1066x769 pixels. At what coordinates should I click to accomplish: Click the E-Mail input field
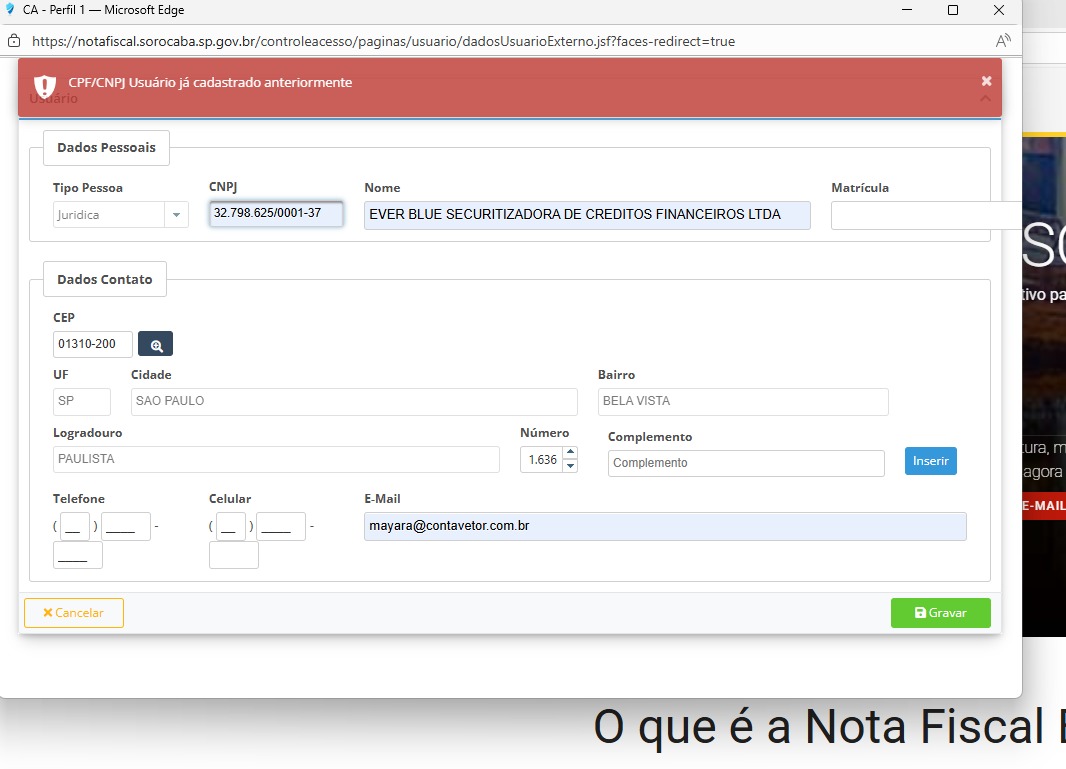click(x=665, y=527)
